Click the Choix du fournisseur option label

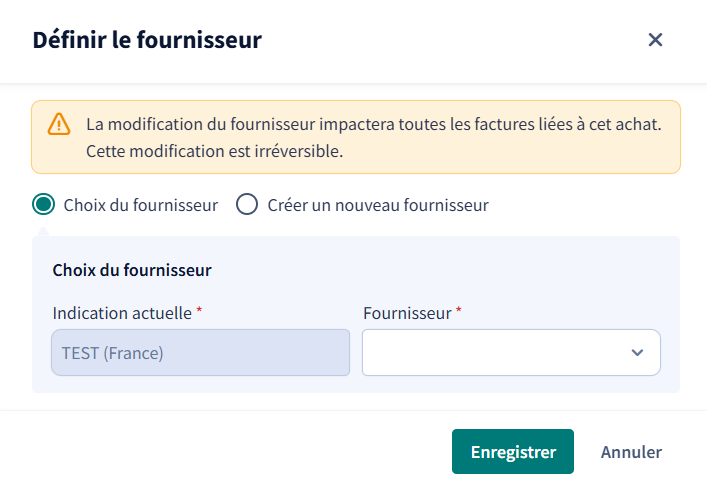click(141, 205)
